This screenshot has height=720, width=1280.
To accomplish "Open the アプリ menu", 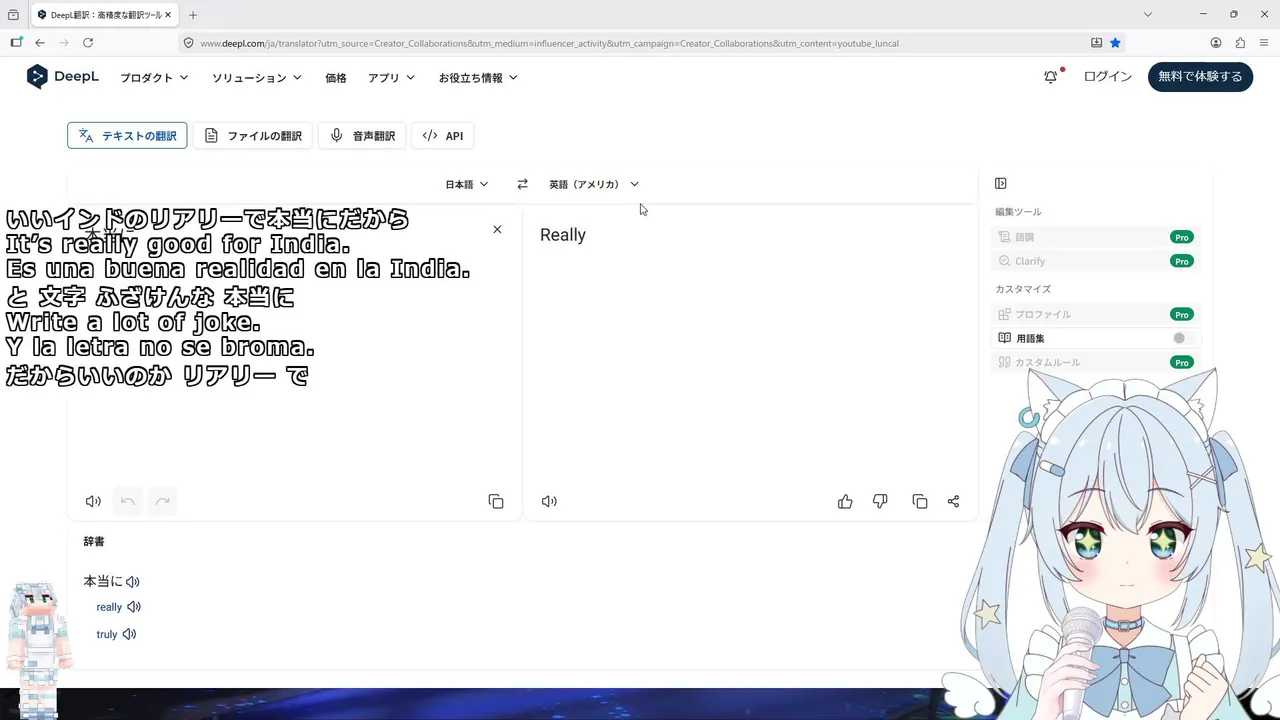I will coord(391,77).
